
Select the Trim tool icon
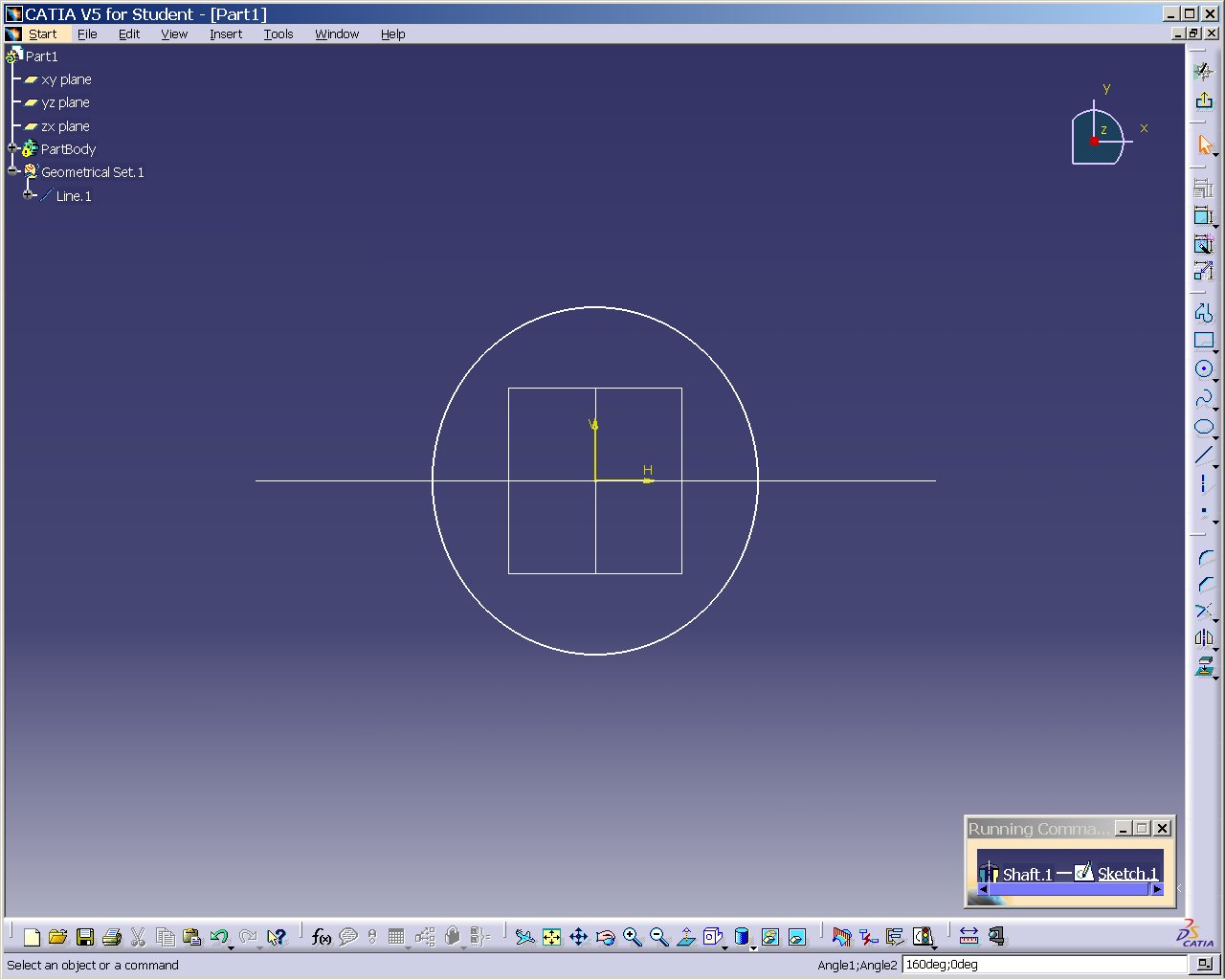click(x=1204, y=611)
